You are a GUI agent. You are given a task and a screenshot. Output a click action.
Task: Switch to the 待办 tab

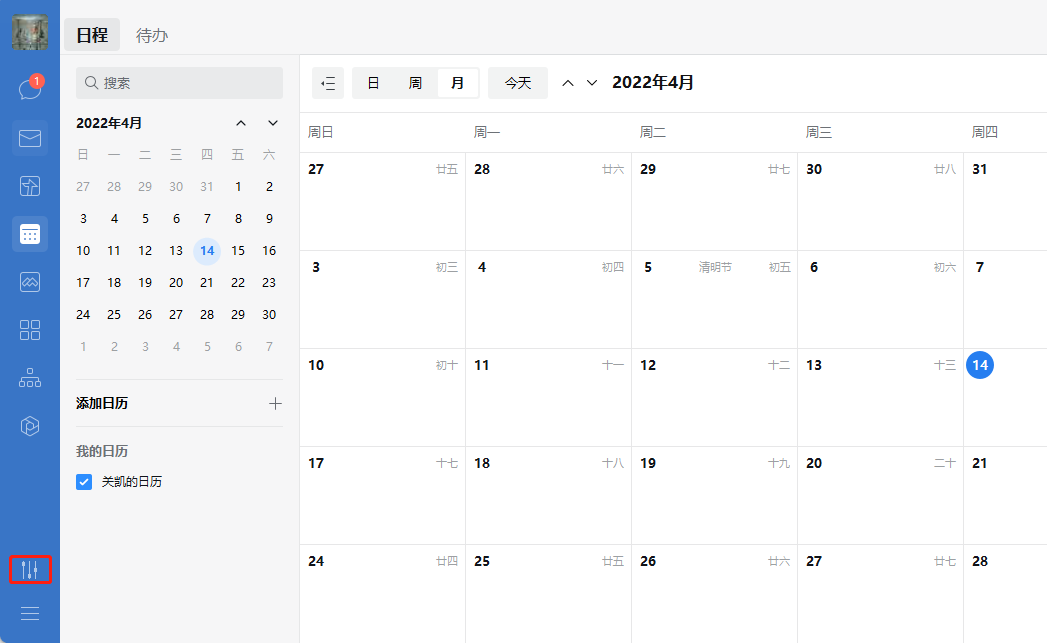click(x=152, y=35)
